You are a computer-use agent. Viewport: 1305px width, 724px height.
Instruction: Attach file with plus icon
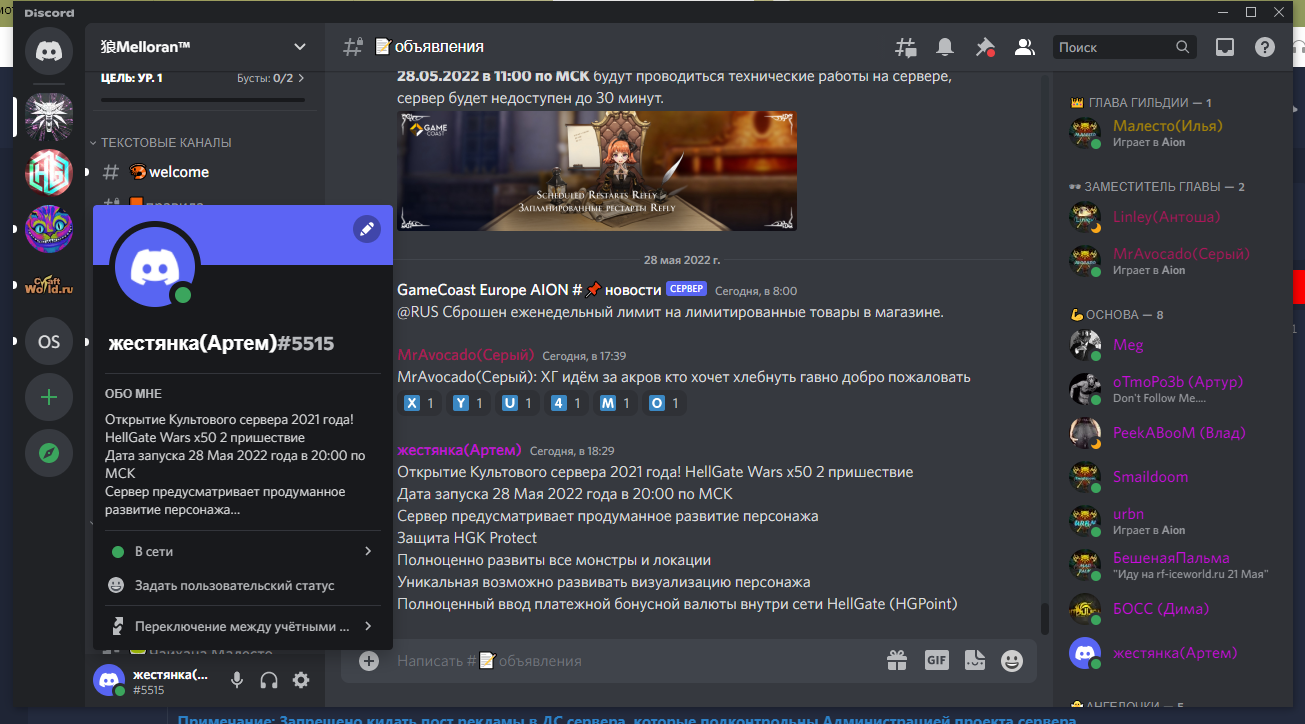(x=369, y=661)
